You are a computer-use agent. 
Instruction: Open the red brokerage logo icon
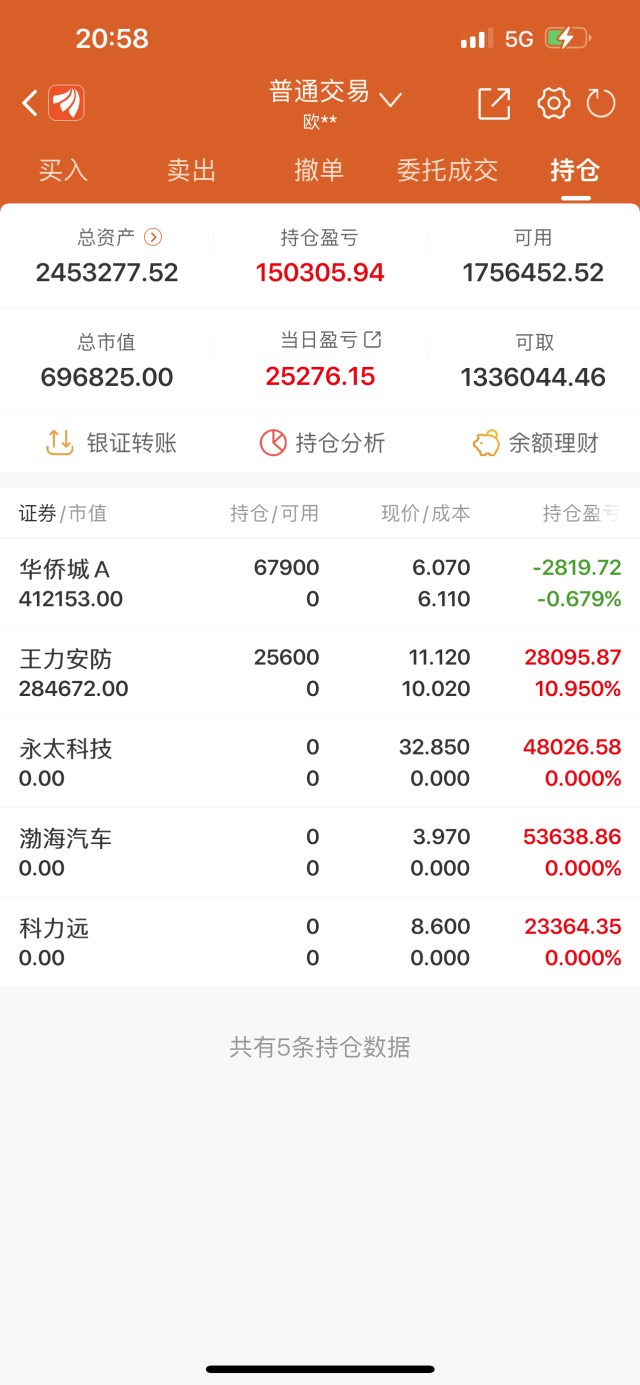[66, 102]
